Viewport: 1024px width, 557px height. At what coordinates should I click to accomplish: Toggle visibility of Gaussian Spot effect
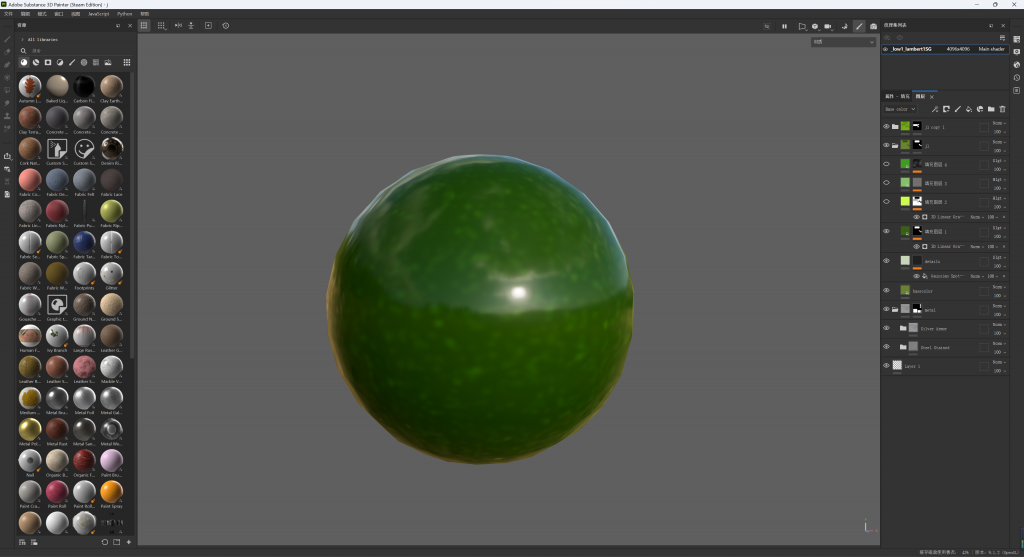[916, 276]
